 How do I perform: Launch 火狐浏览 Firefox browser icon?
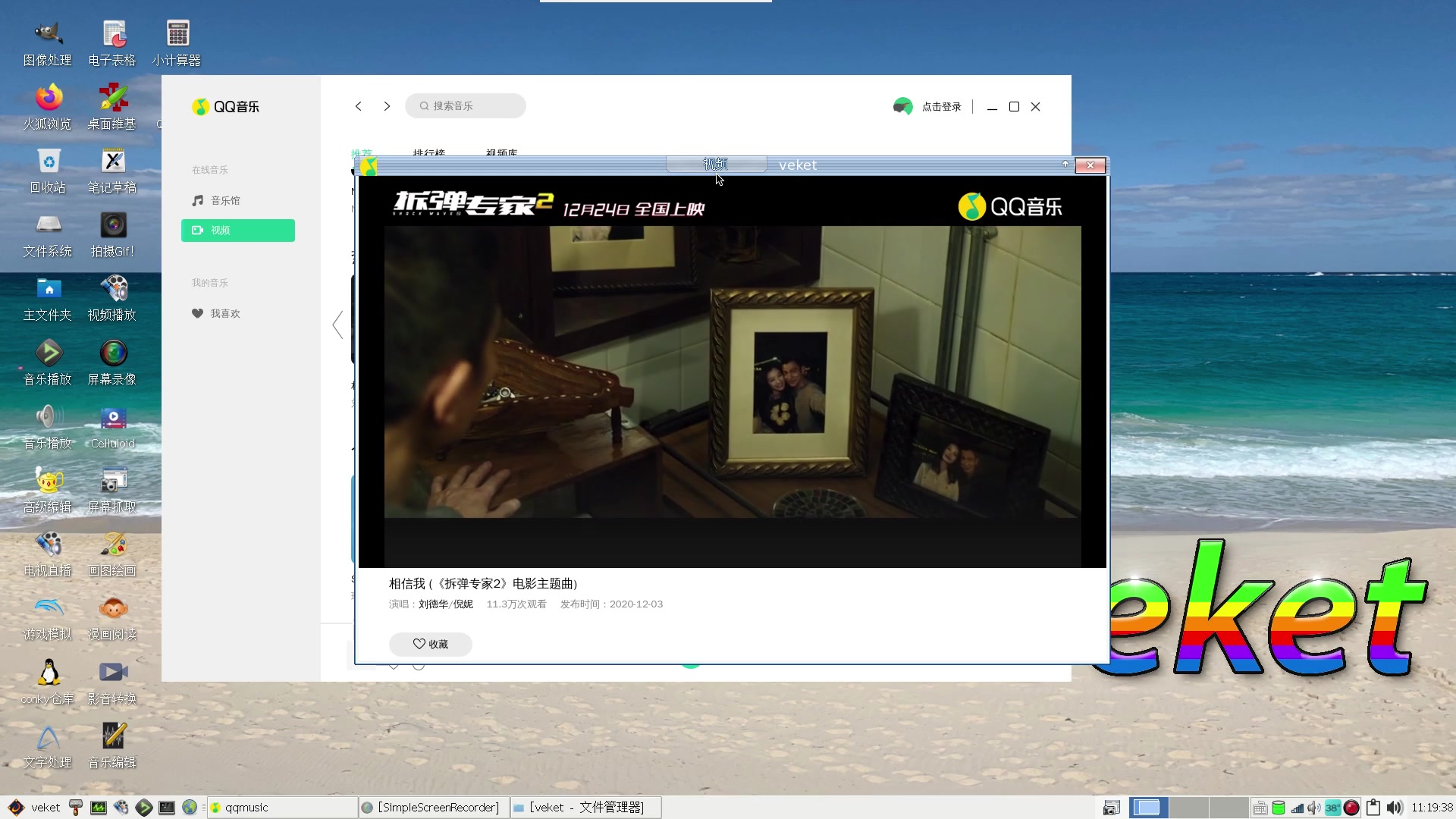(48, 108)
